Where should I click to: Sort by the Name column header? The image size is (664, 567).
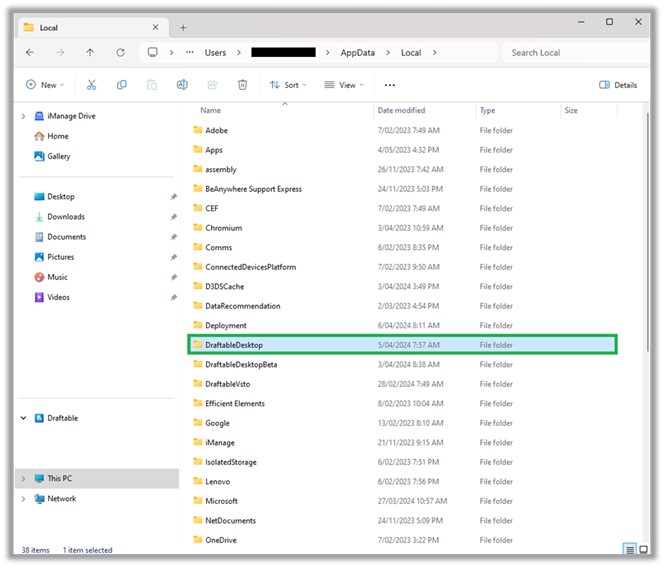tap(210, 110)
